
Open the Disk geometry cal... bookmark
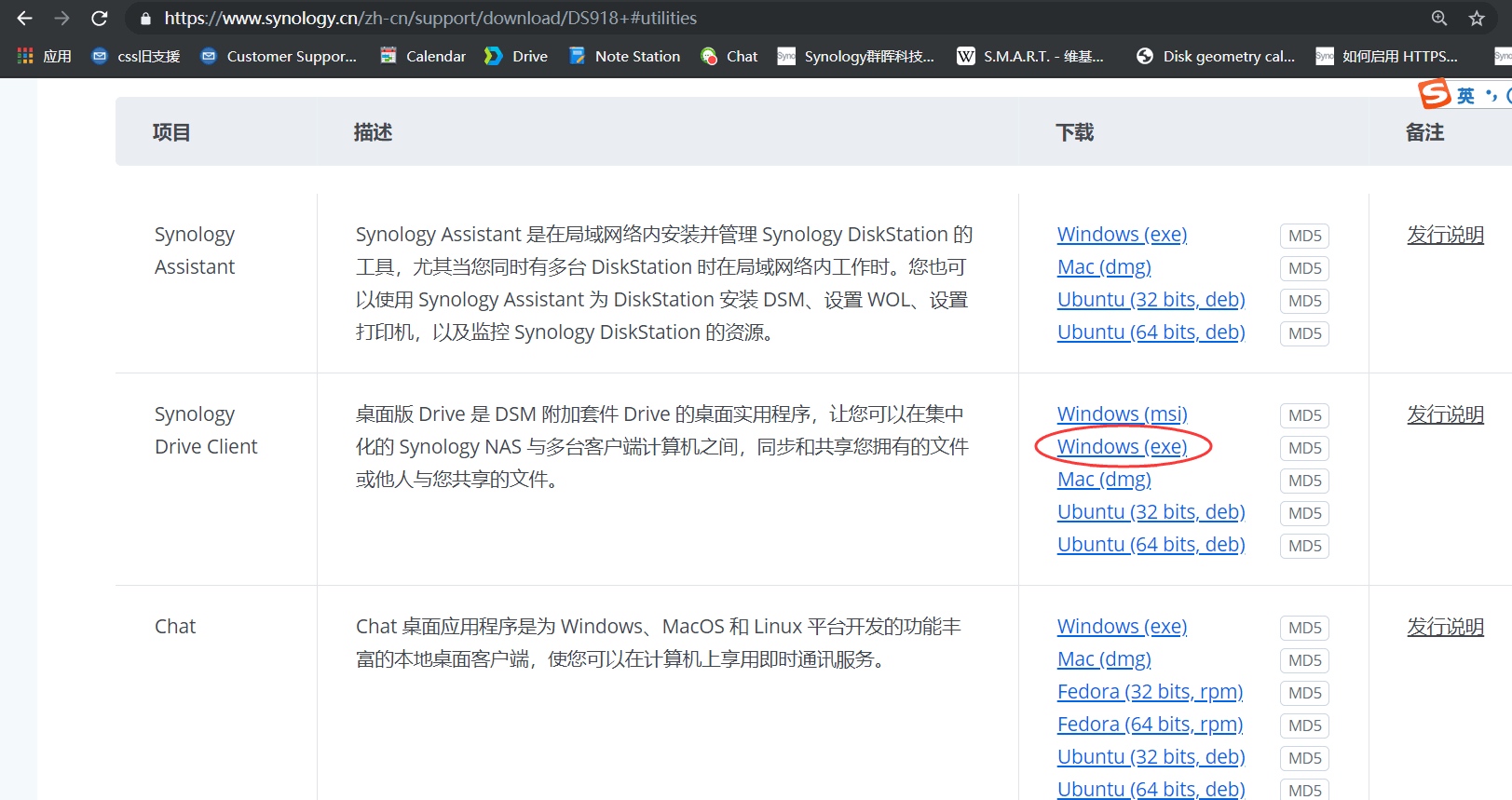pyautogui.click(x=1216, y=56)
